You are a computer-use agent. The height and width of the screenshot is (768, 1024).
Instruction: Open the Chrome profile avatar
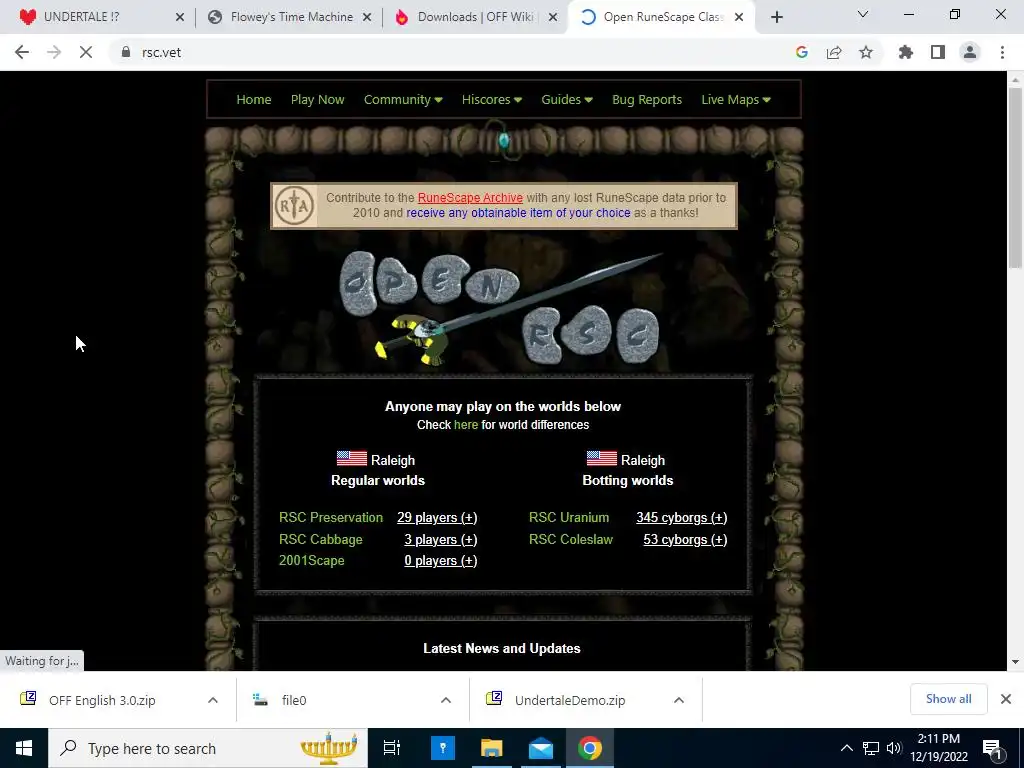pos(970,52)
